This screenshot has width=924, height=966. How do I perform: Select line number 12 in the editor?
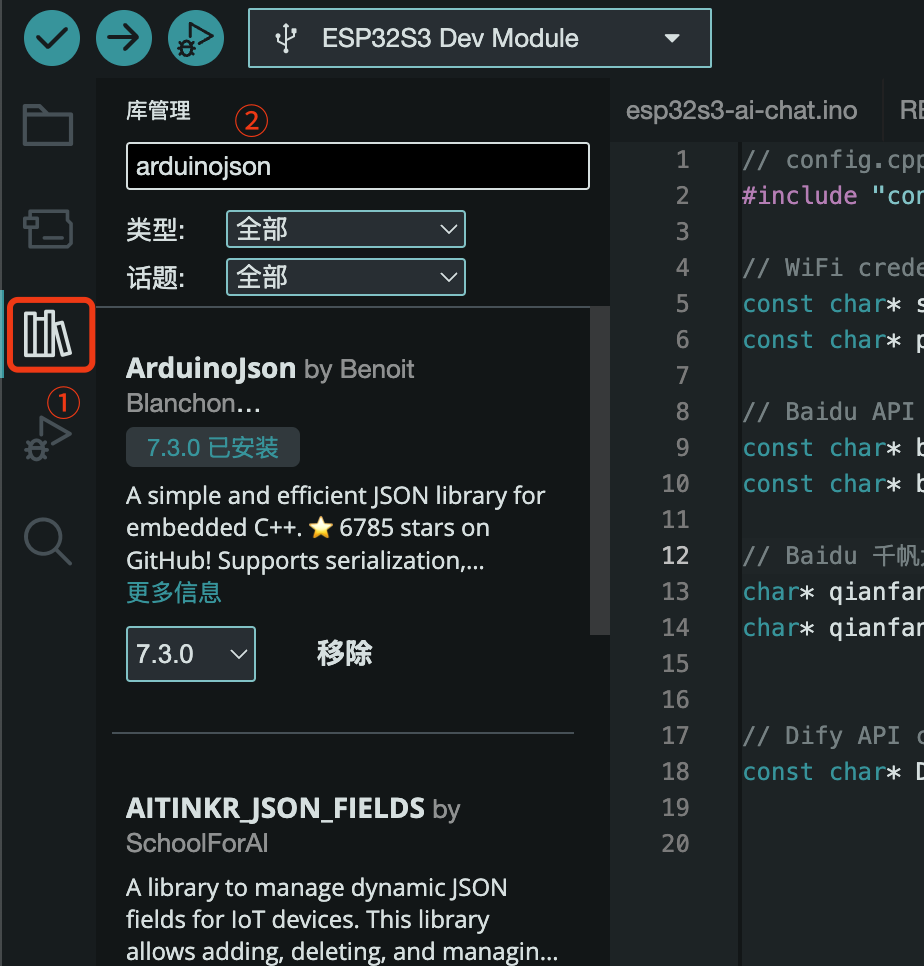tap(675, 555)
